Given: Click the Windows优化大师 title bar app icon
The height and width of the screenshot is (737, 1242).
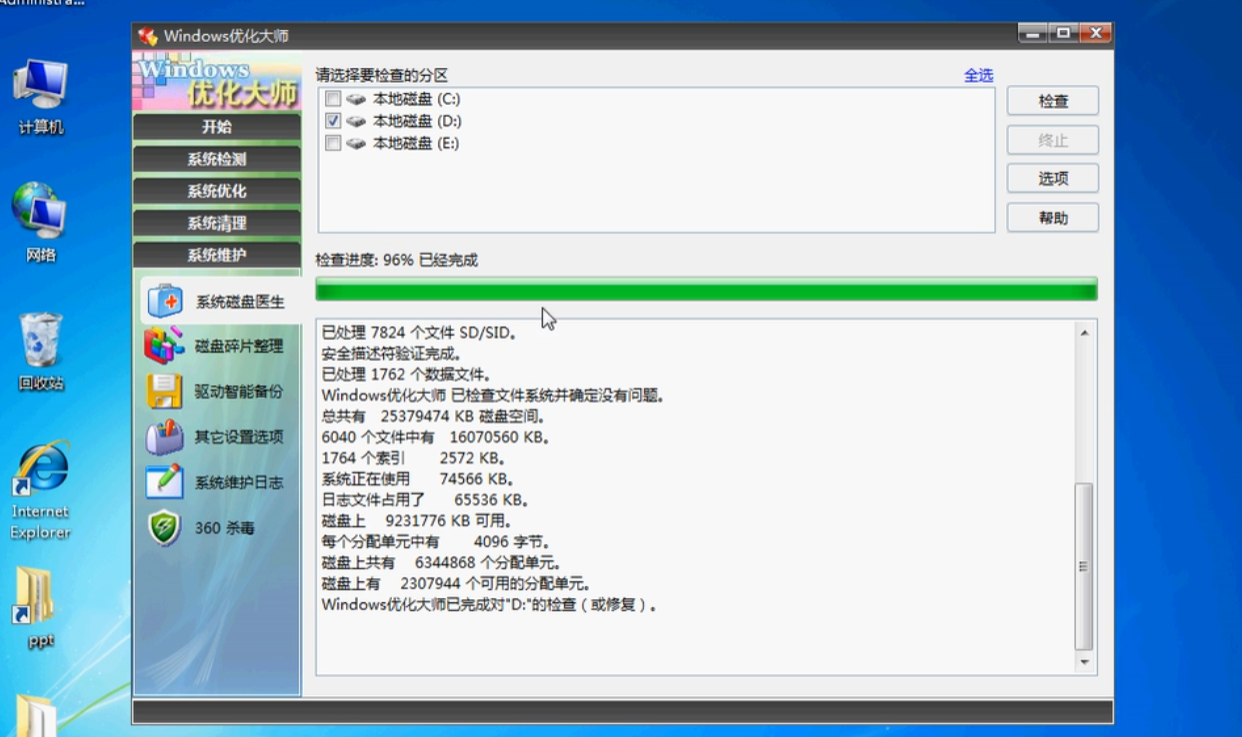Looking at the screenshot, I should tap(148, 36).
